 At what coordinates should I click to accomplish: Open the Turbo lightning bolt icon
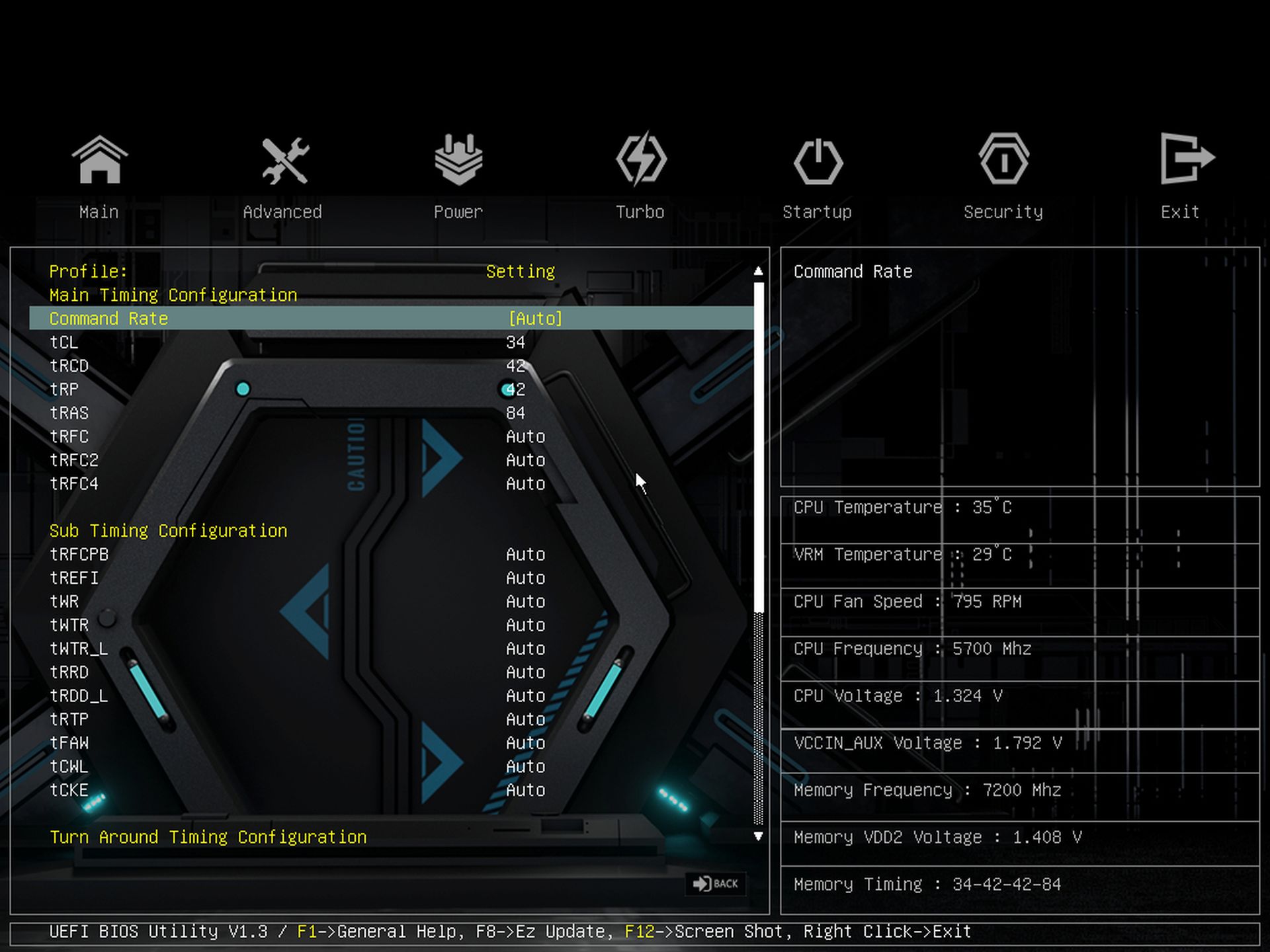[641, 159]
